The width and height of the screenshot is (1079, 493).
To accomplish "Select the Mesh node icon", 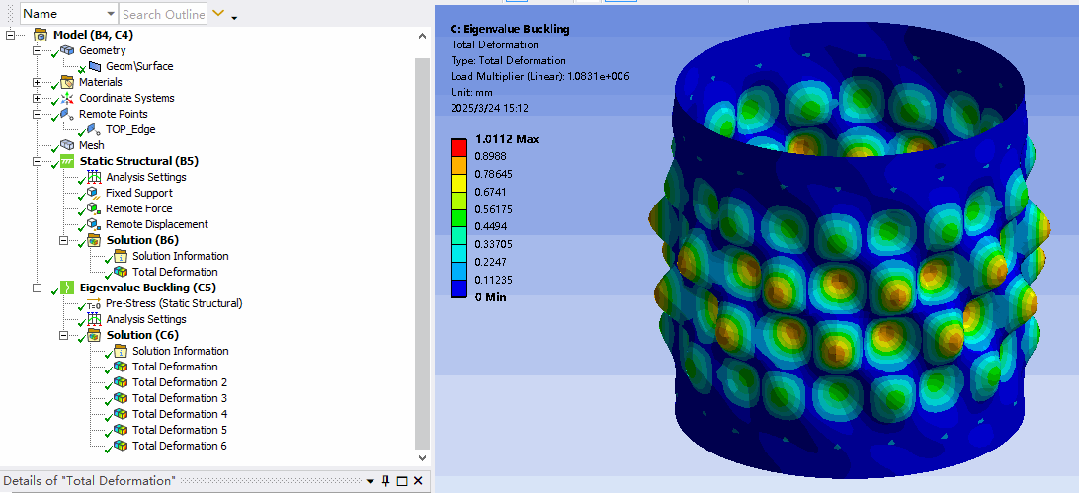I will (67, 145).
